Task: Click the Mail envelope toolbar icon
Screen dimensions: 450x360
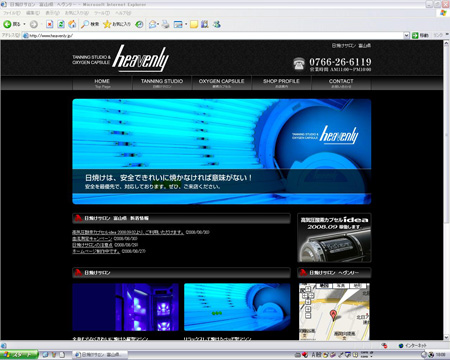Action: [x=152, y=24]
